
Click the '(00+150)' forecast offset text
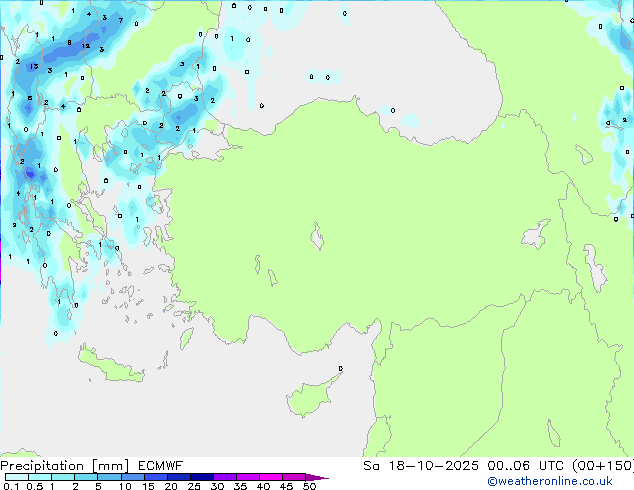603,466
